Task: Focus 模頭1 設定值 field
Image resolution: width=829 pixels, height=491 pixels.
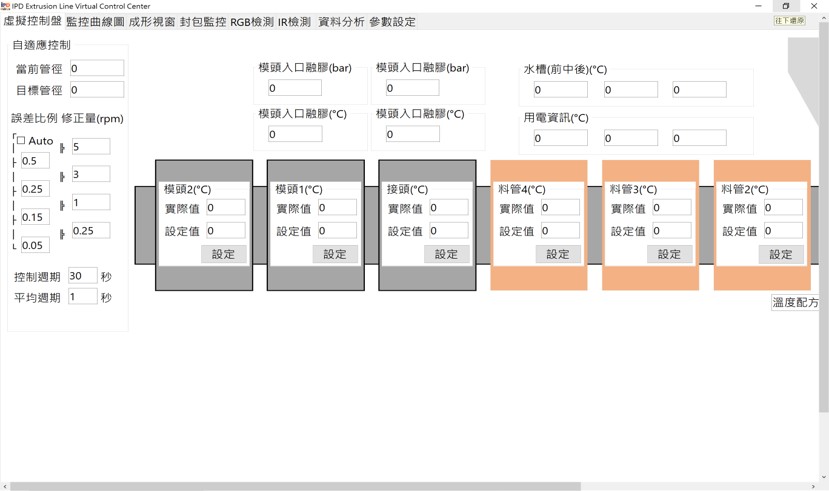Action: pos(337,230)
